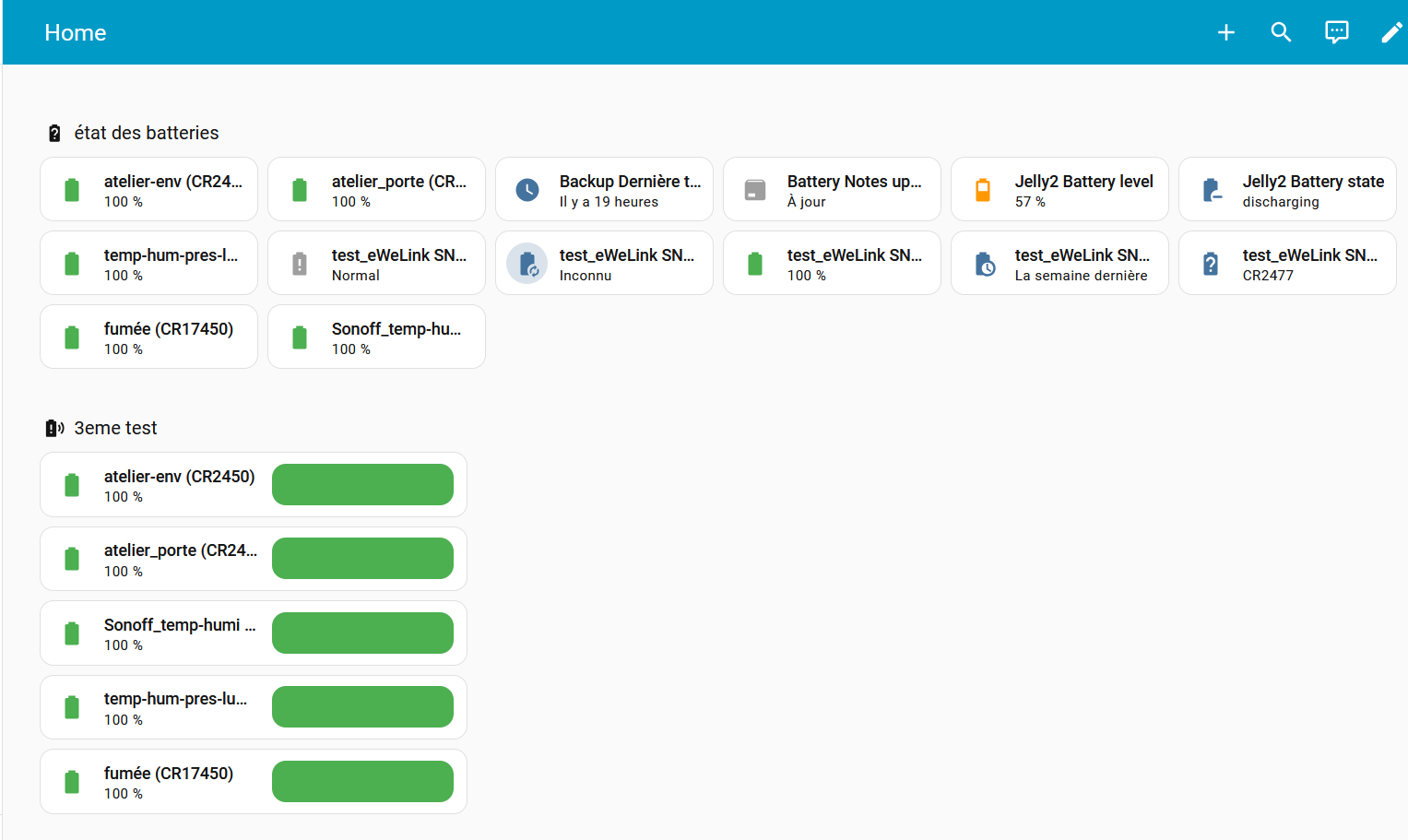This screenshot has height=840, width=1408.
Task: Click green bar of fumée (CR17450) row
Action: (362, 782)
